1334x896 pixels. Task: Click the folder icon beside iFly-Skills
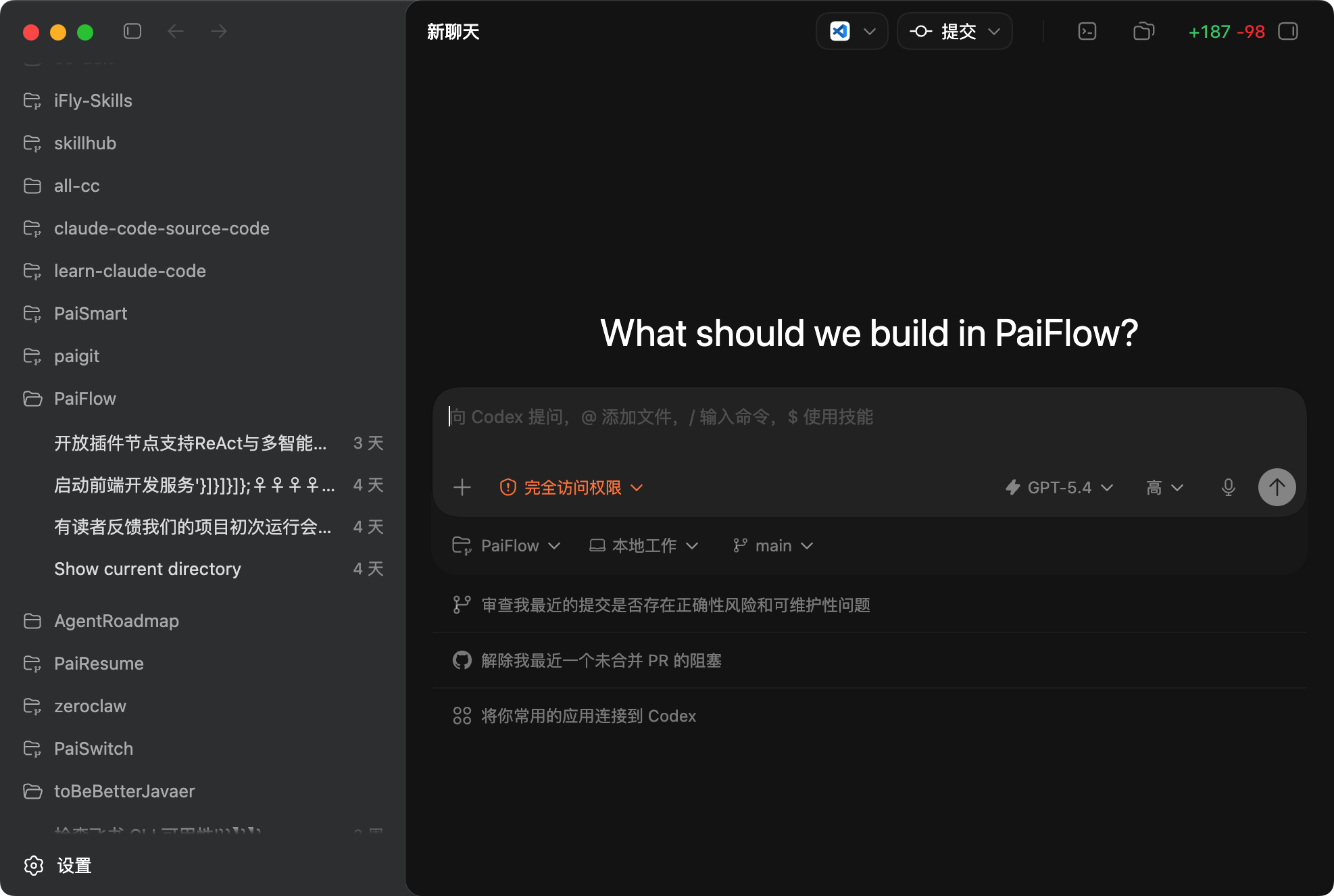[32, 101]
